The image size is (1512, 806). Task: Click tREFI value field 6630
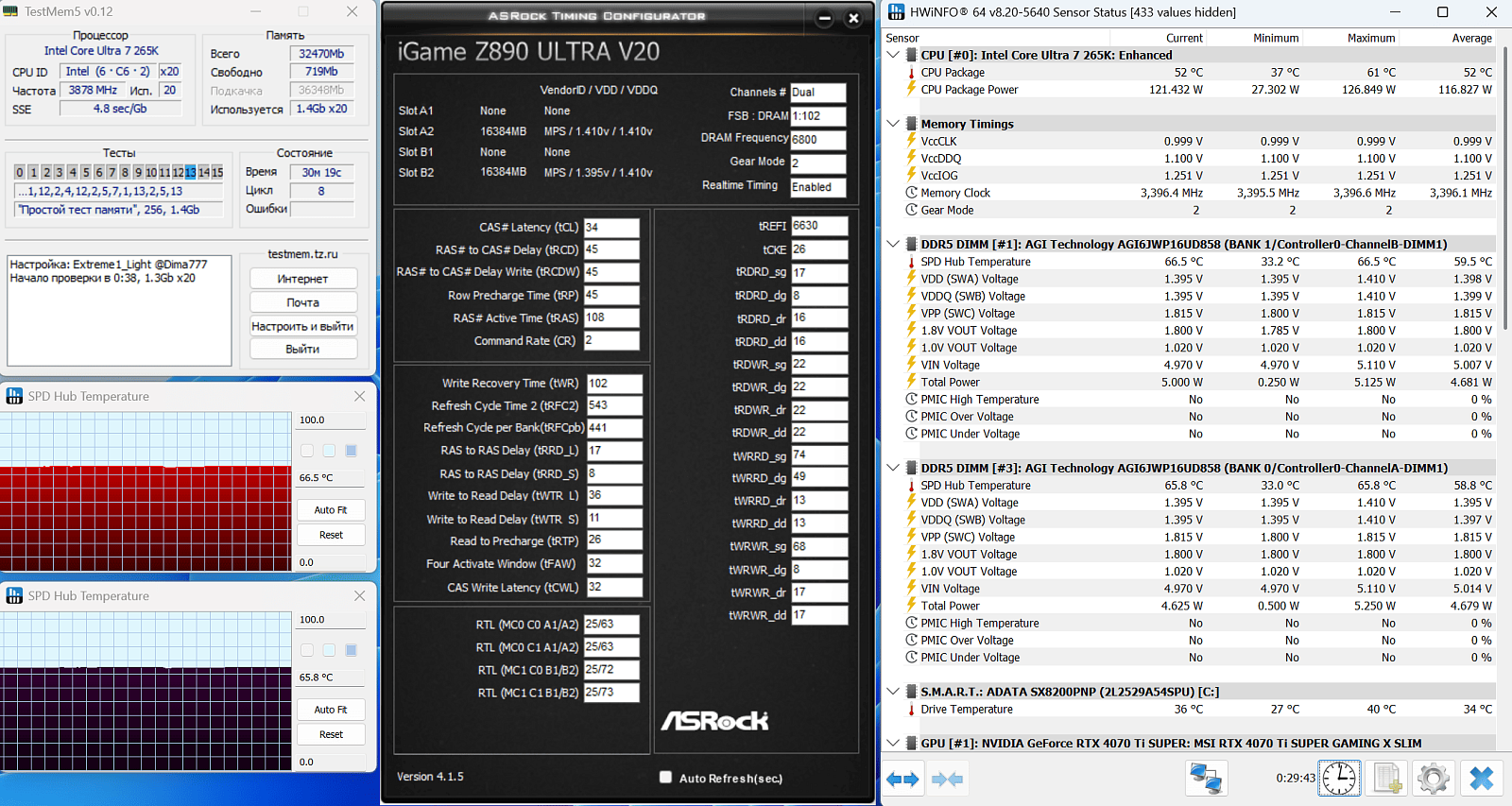click(x=819, y=226)
